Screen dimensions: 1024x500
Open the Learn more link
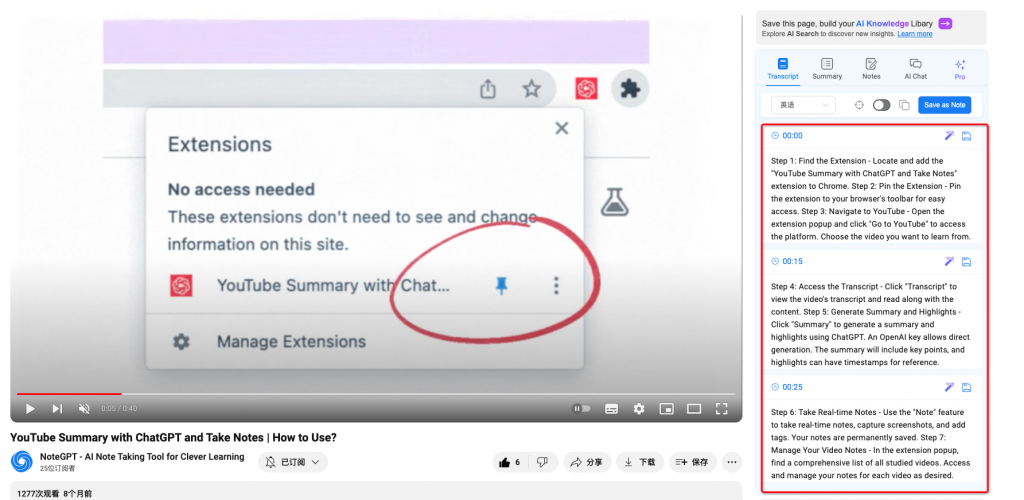point(914,33)
